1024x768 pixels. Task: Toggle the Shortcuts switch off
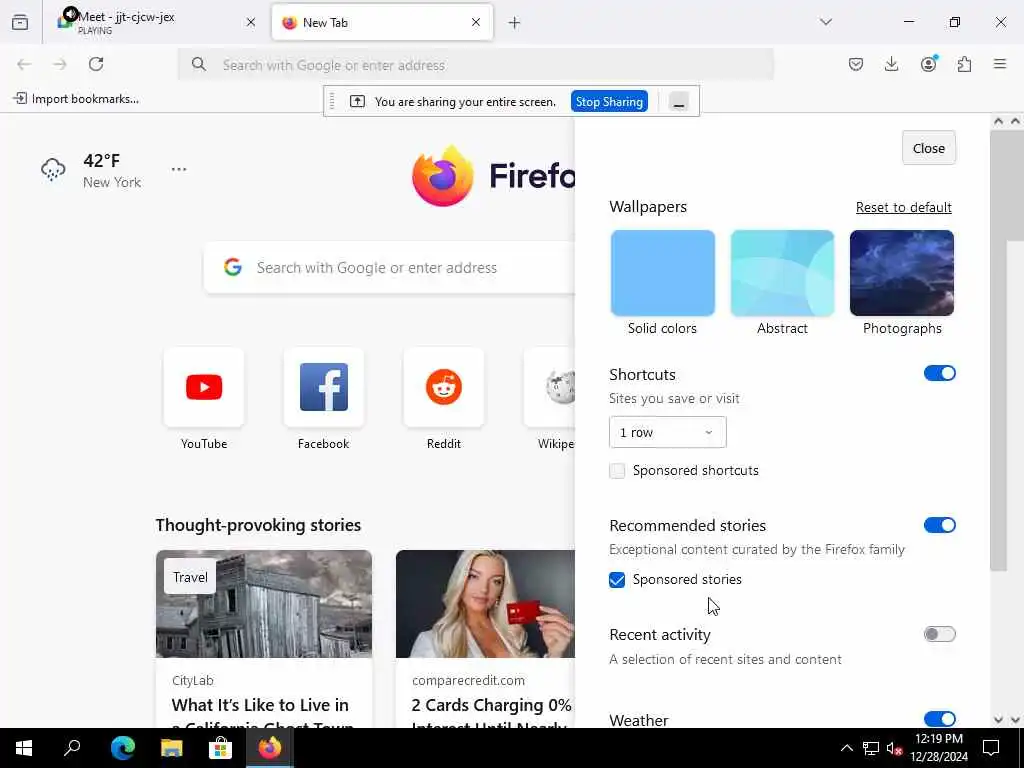pyautogui.click(x=940, y=374)
